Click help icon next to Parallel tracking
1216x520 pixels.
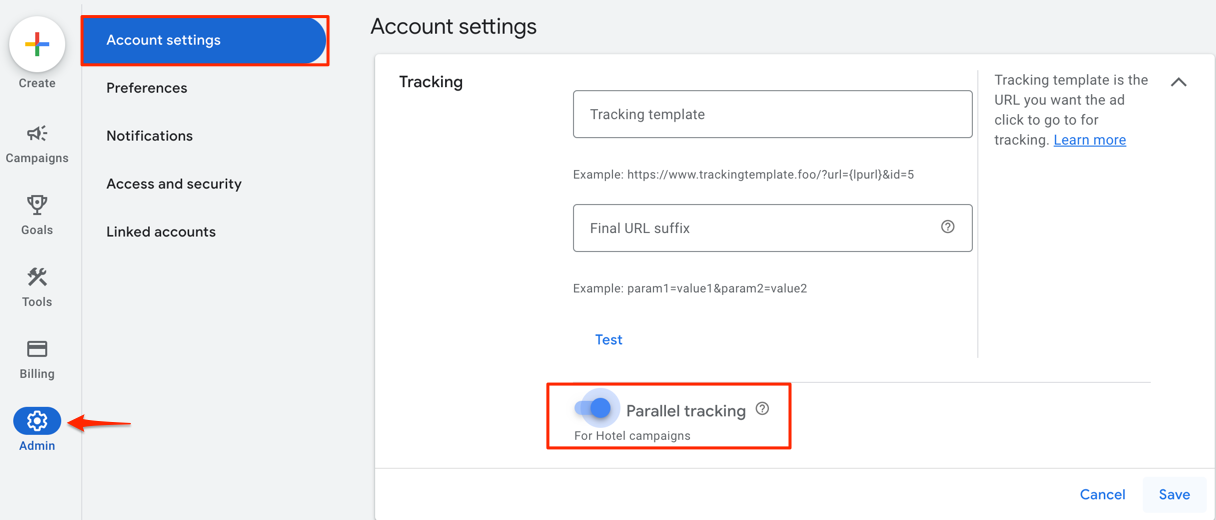pos(762,409)
